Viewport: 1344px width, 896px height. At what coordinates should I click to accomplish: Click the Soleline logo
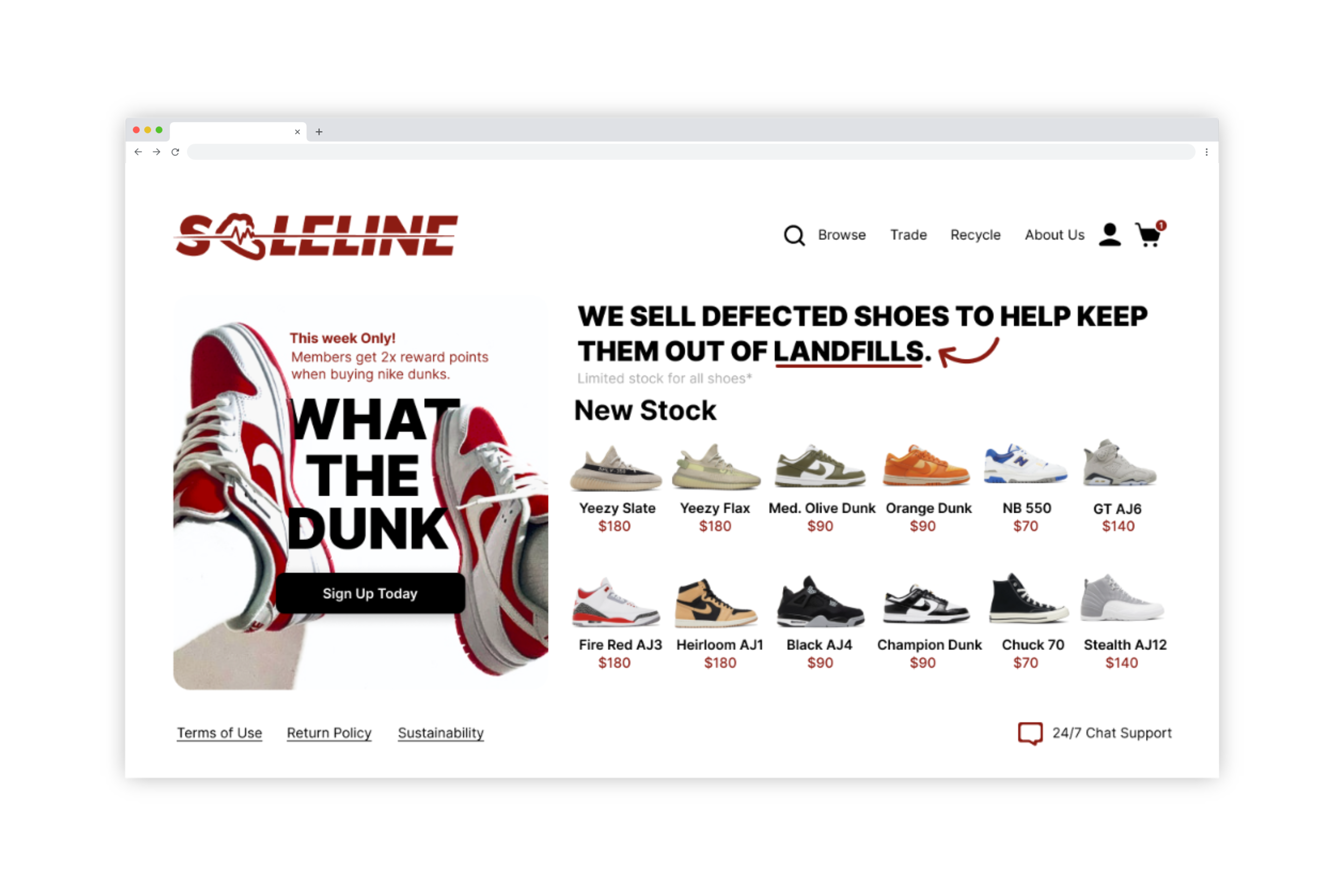click(316, 236)
